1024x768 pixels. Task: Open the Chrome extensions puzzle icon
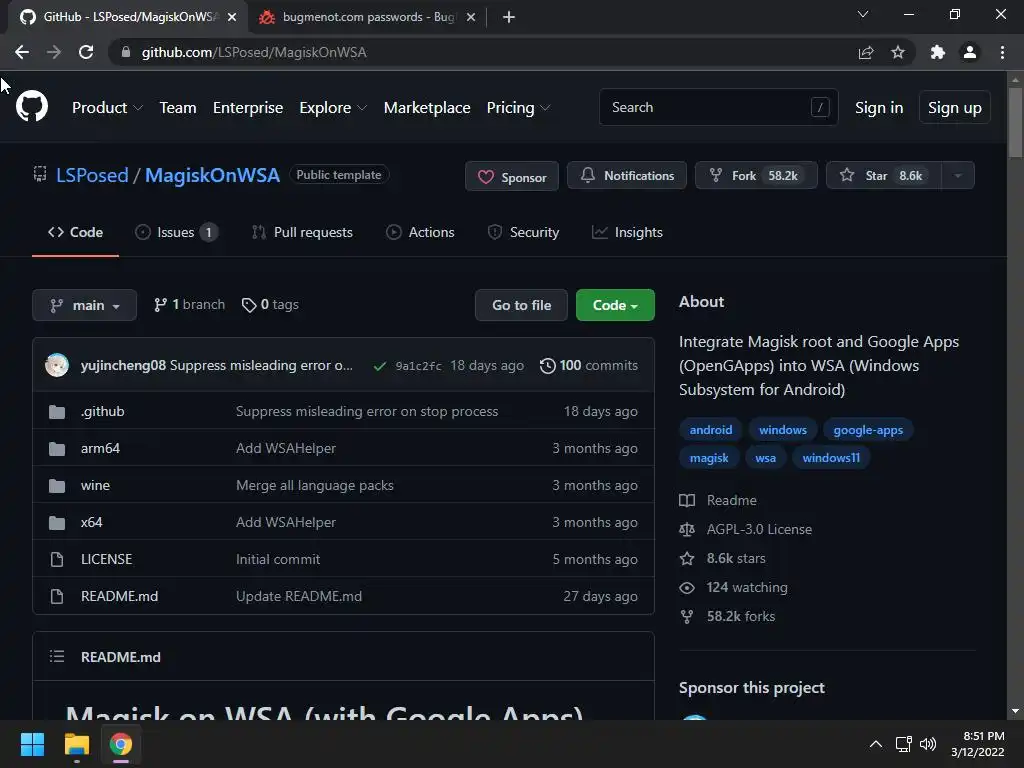coord(938,52)
